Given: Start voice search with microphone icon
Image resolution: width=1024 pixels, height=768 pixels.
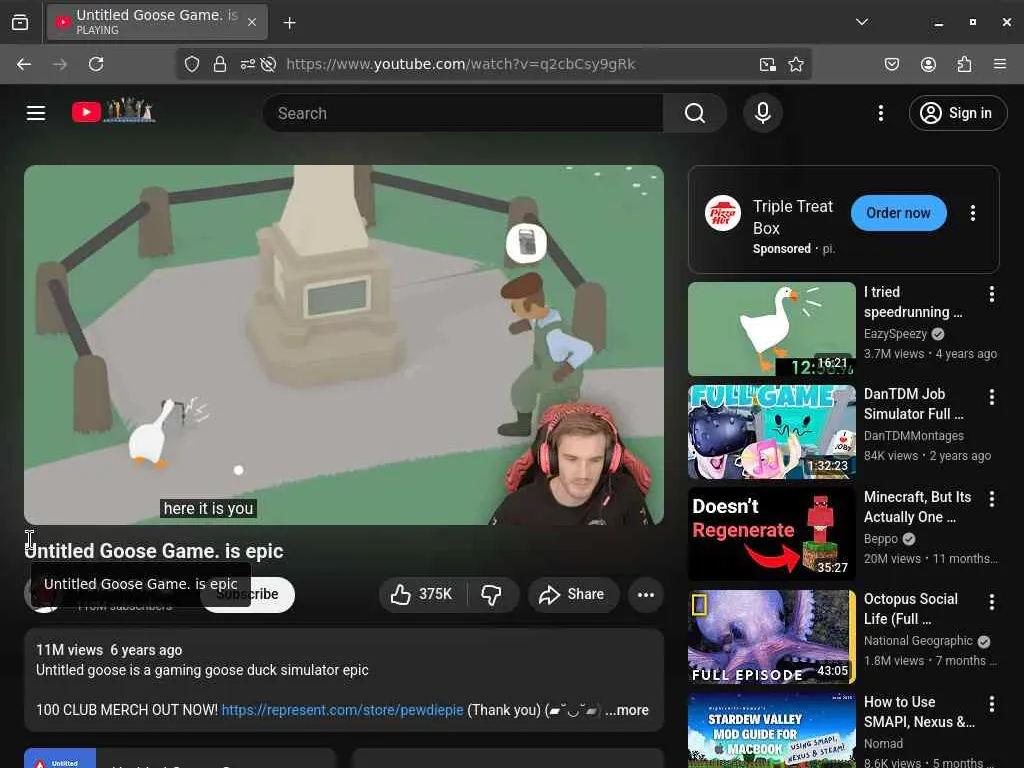Looking at the screenshot, I should [762, 113].
